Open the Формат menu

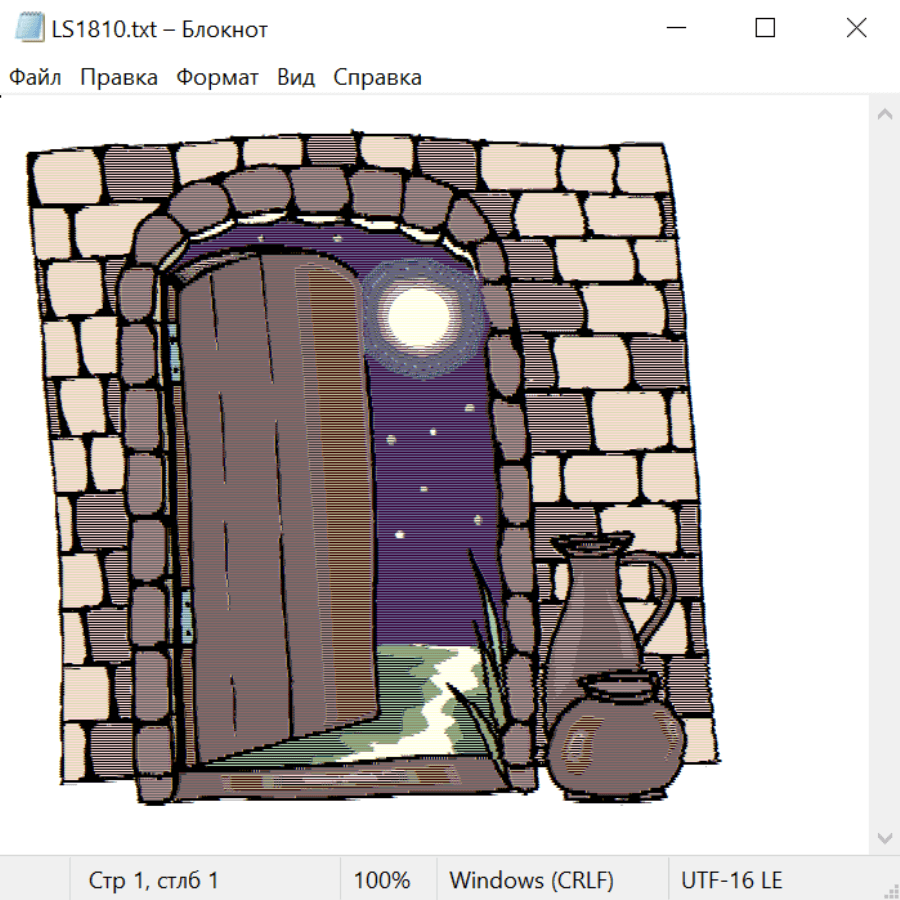(217, 77)
